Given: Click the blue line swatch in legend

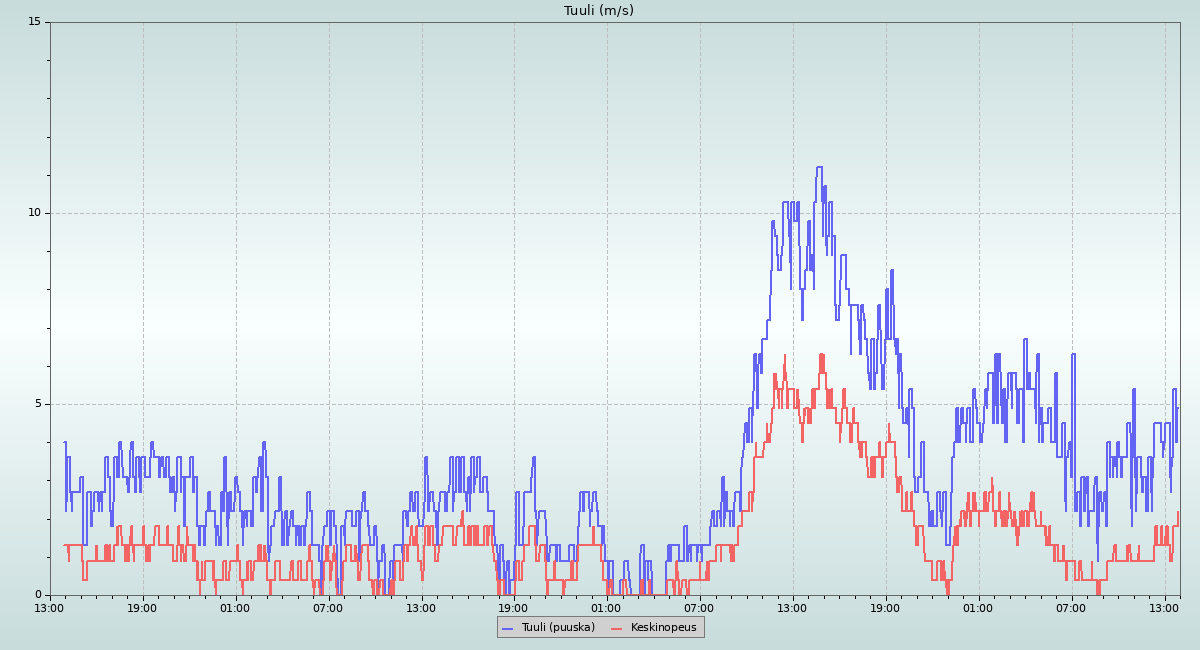Looking at the screenshot, I should pyautogui.click(x=508, y=628).
